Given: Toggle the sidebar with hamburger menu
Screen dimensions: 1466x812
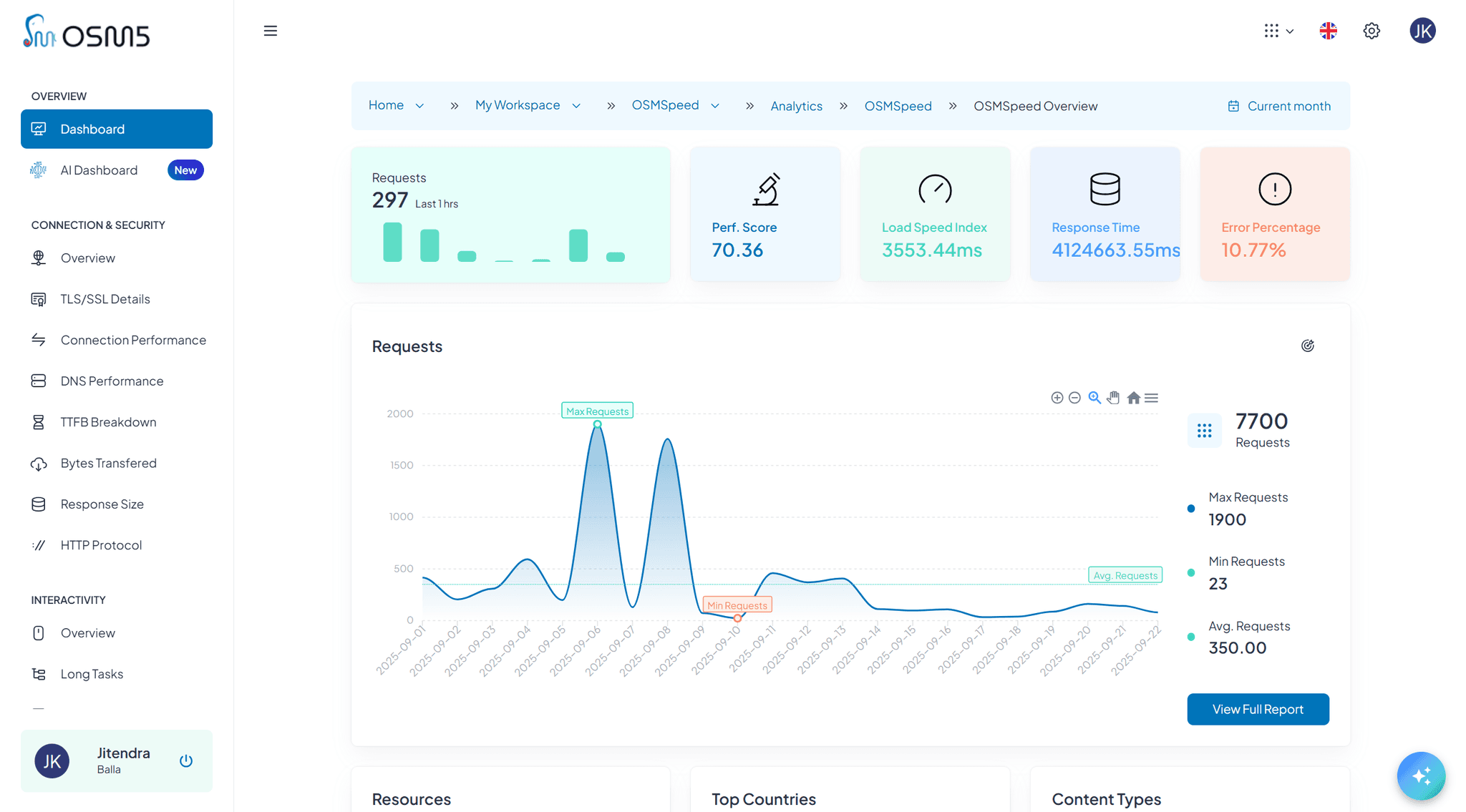Looking at the screenshot, I should pyautogui.click(x=270, y=31).
